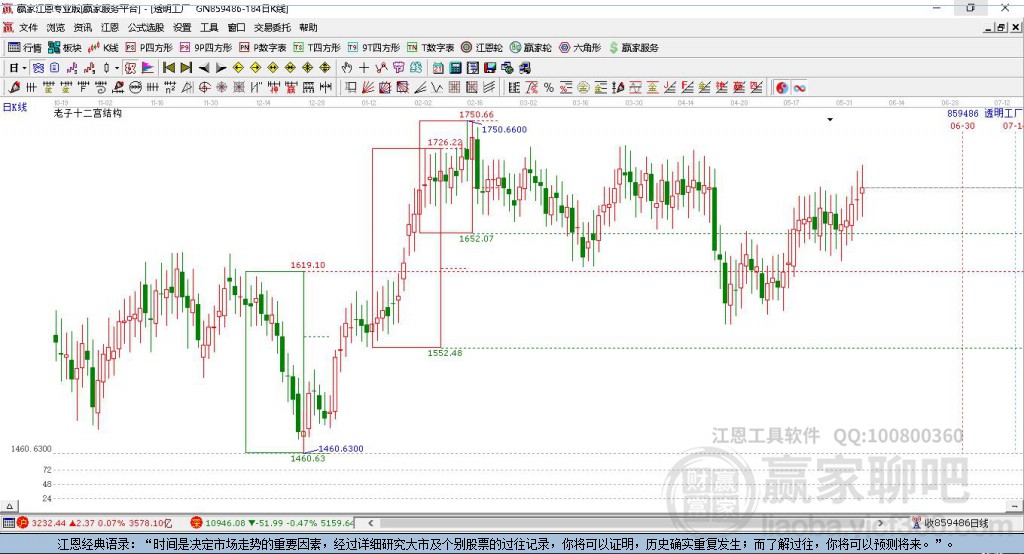Click the 行情 toolbar button

[24, 48]
